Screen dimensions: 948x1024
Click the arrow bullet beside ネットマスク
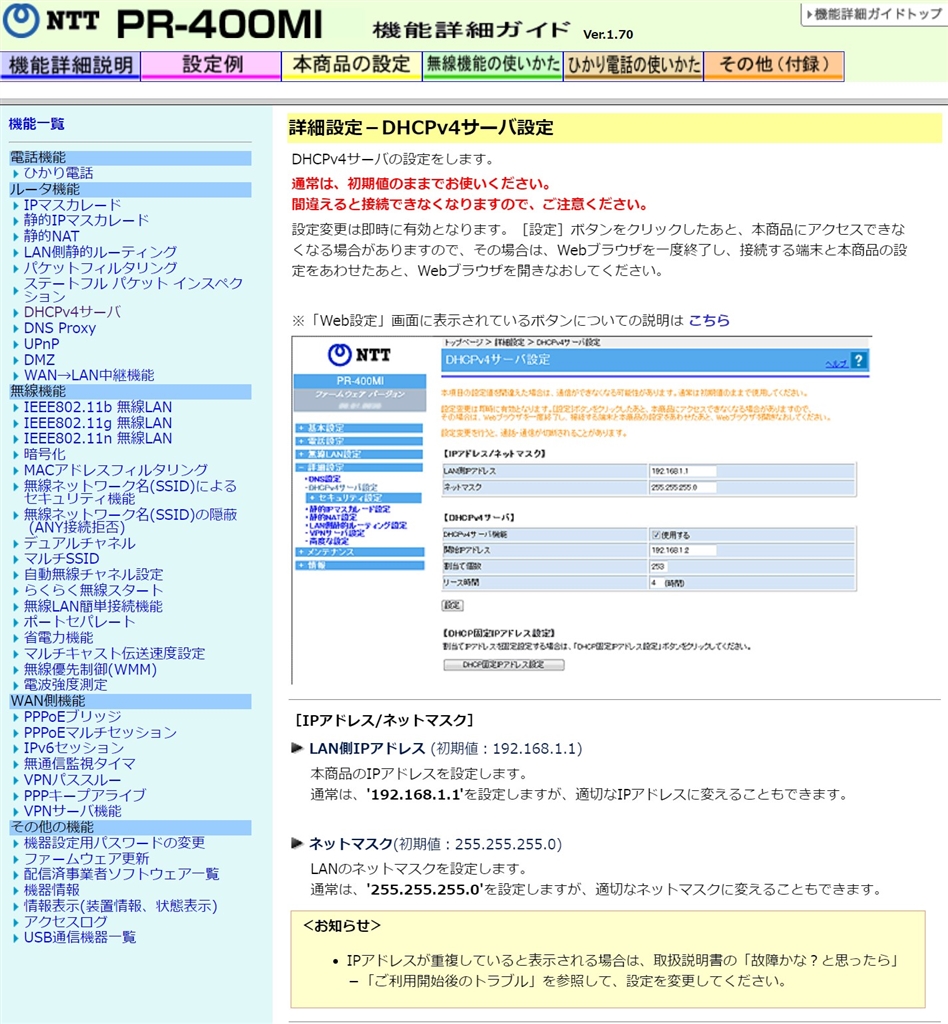click(x=297, y=843)
